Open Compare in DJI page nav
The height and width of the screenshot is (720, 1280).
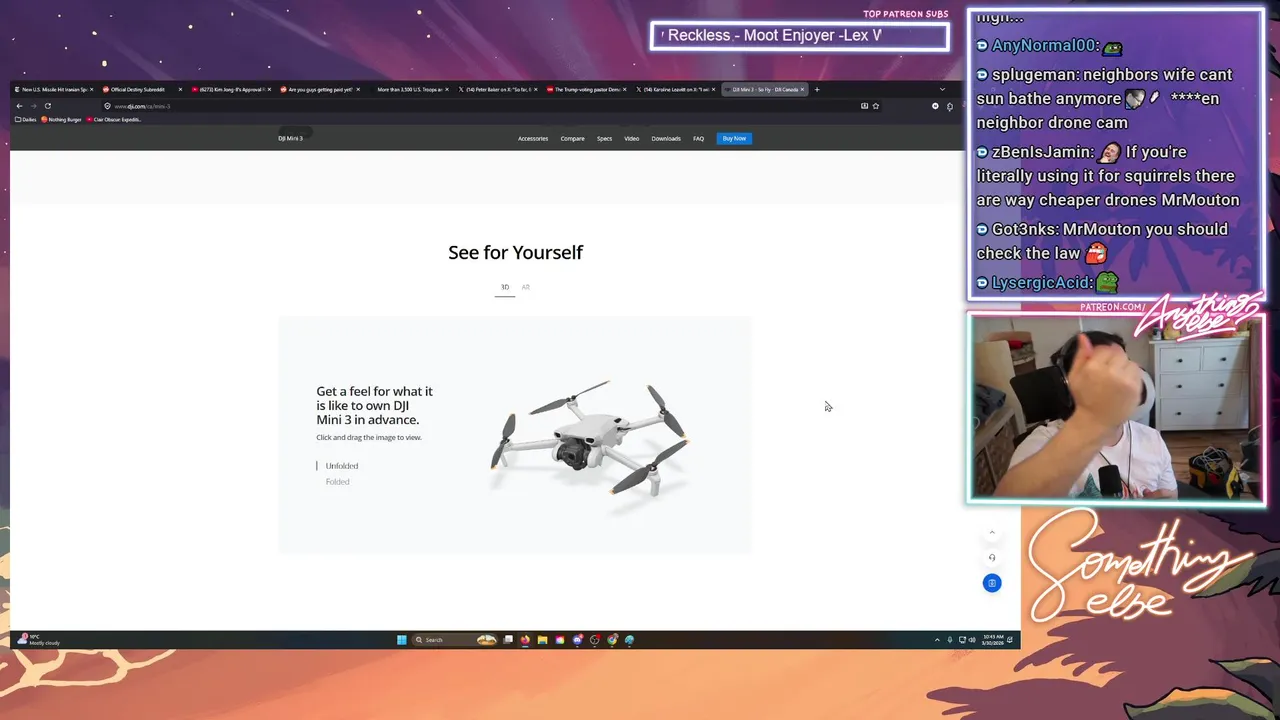(x=572, y=138)
